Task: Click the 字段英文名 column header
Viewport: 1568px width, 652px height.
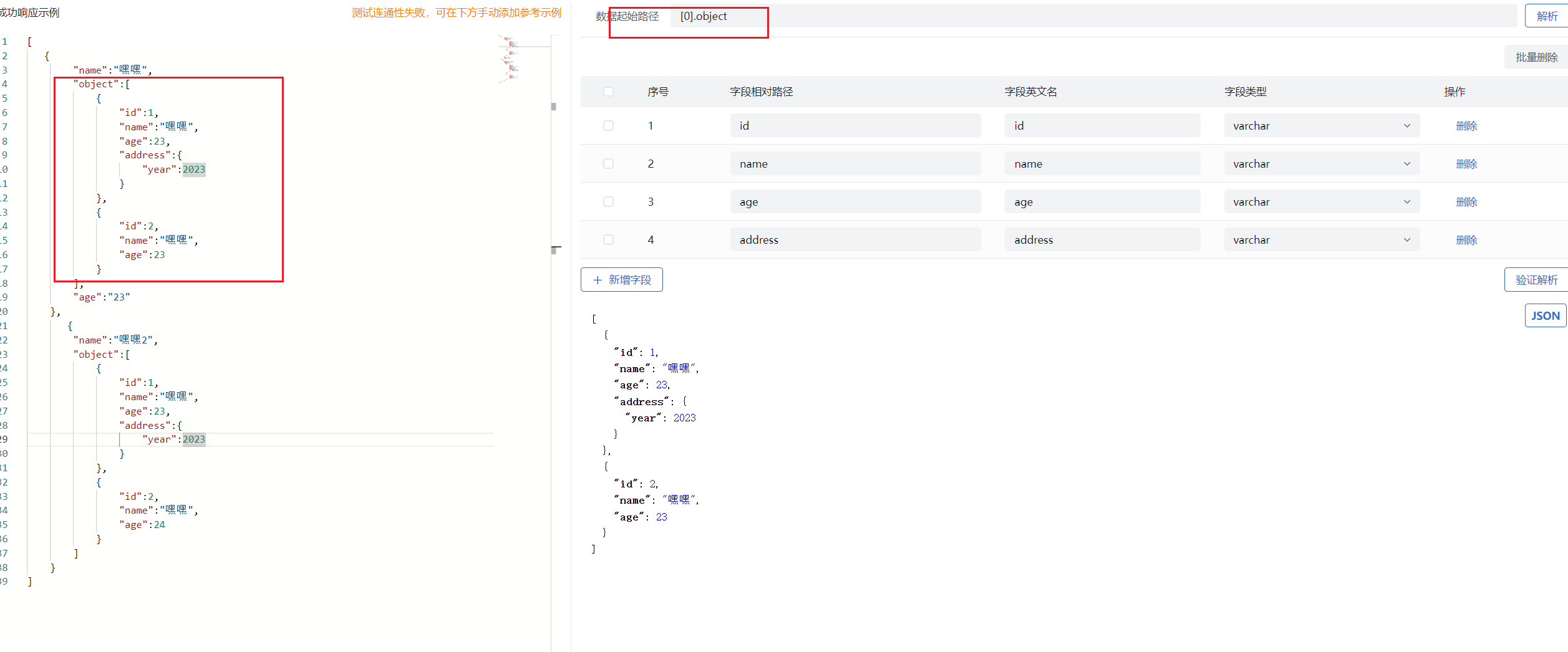Action: pos(1031,92)
